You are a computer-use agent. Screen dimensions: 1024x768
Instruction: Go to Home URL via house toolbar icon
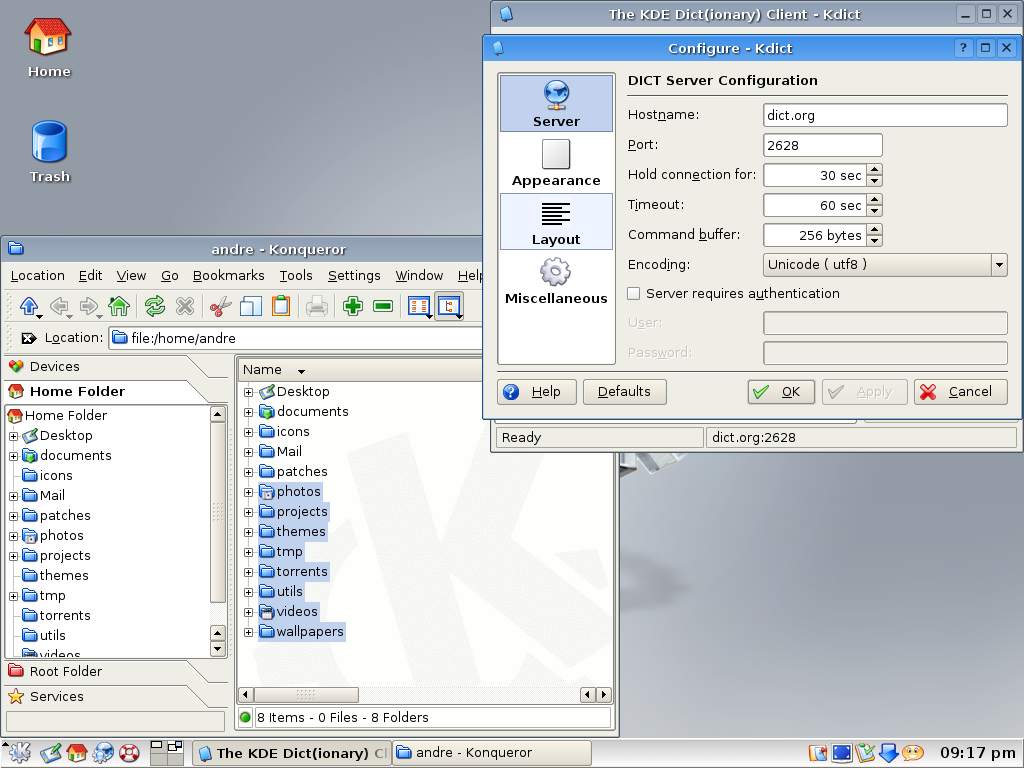coord(119,306)
